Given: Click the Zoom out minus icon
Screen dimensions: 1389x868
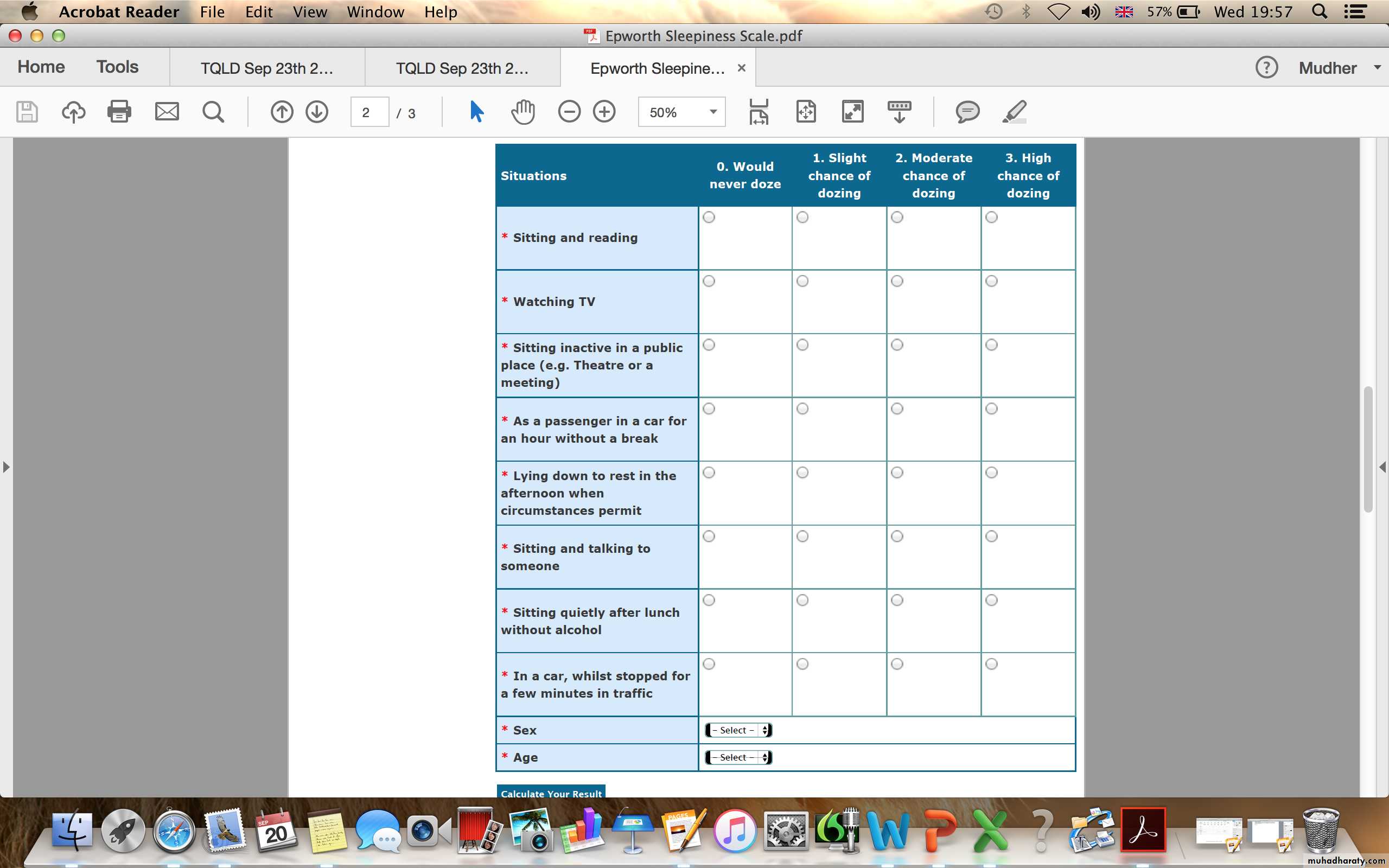Looking at the screenshot, I should click(x=569, y=111).
